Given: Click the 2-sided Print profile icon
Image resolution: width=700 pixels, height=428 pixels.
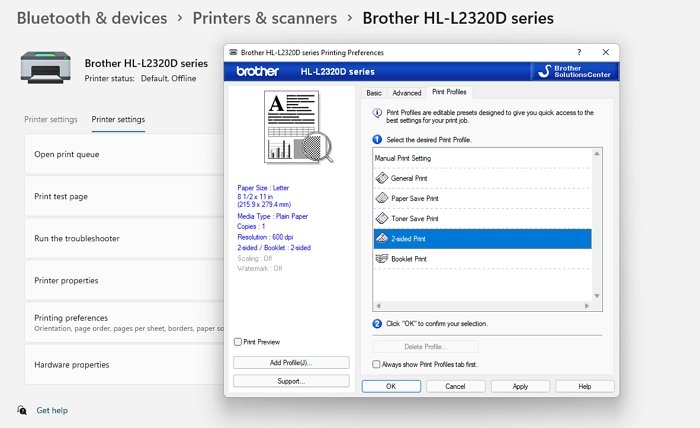Looking at the screenshot, I should (382, 238).
